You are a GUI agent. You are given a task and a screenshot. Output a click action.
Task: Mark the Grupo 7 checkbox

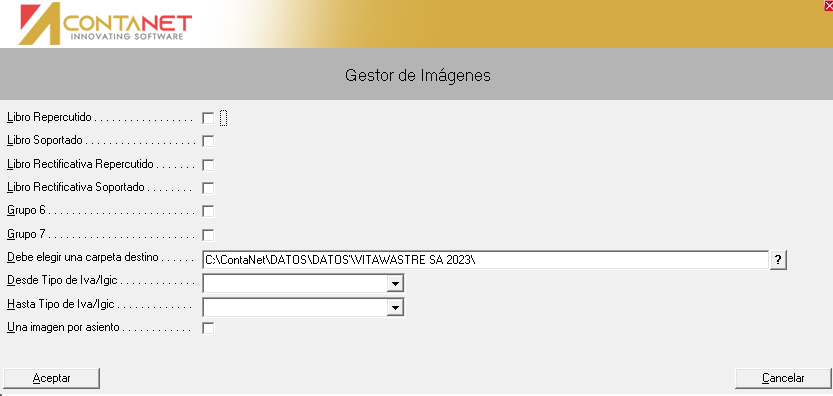(x=208, y=235)
